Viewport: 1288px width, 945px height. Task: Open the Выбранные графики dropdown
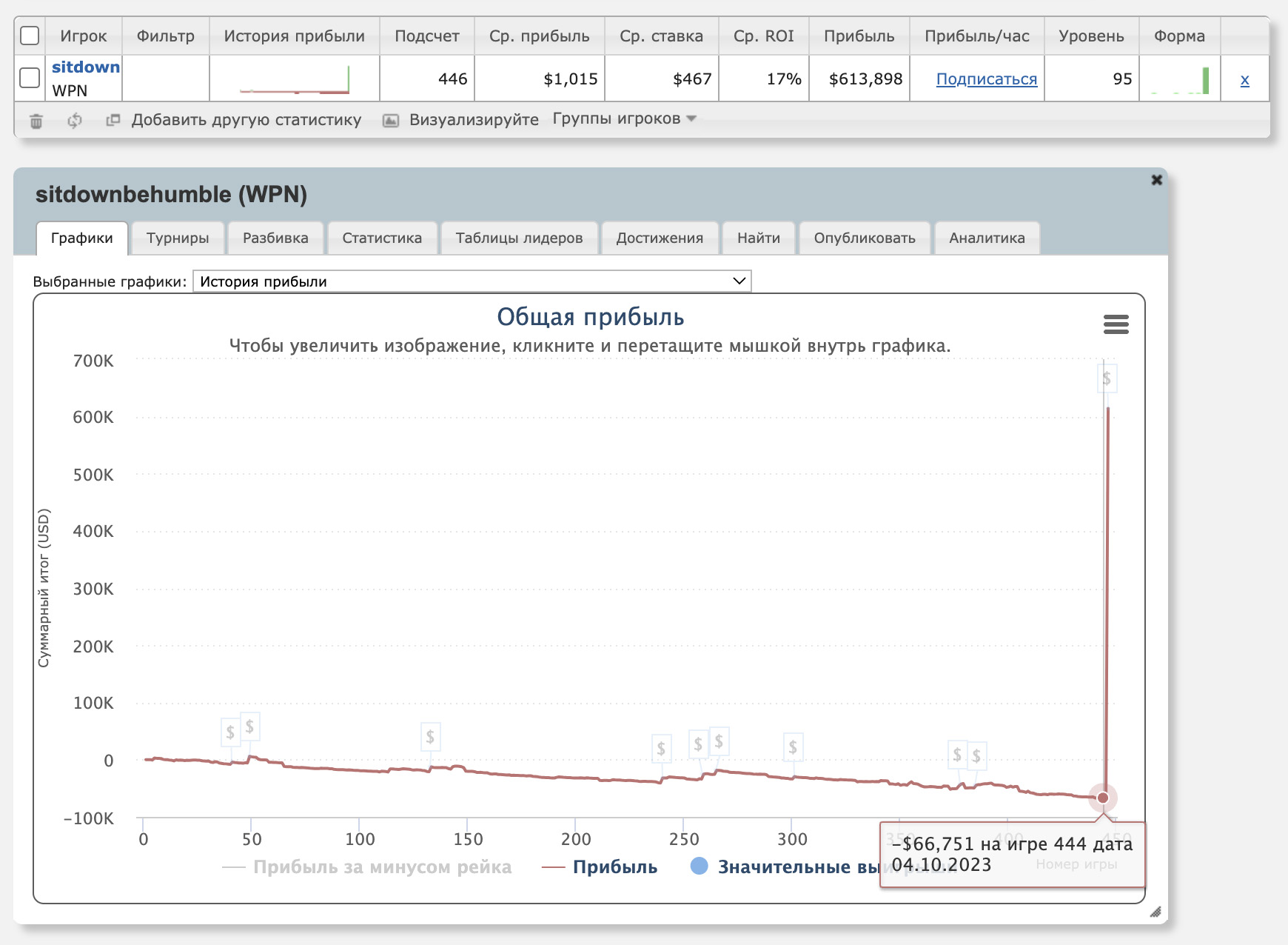(x=472, y=281)
